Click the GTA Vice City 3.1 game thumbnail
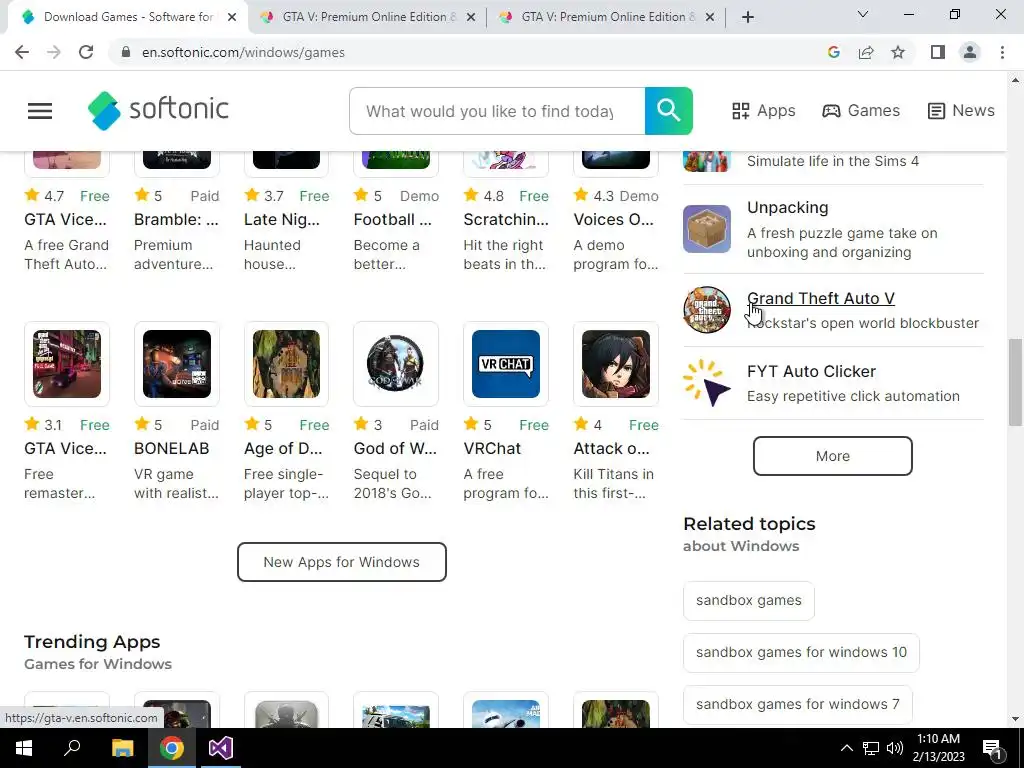This screenshot has width=1024, height=768. pos(67,364)
